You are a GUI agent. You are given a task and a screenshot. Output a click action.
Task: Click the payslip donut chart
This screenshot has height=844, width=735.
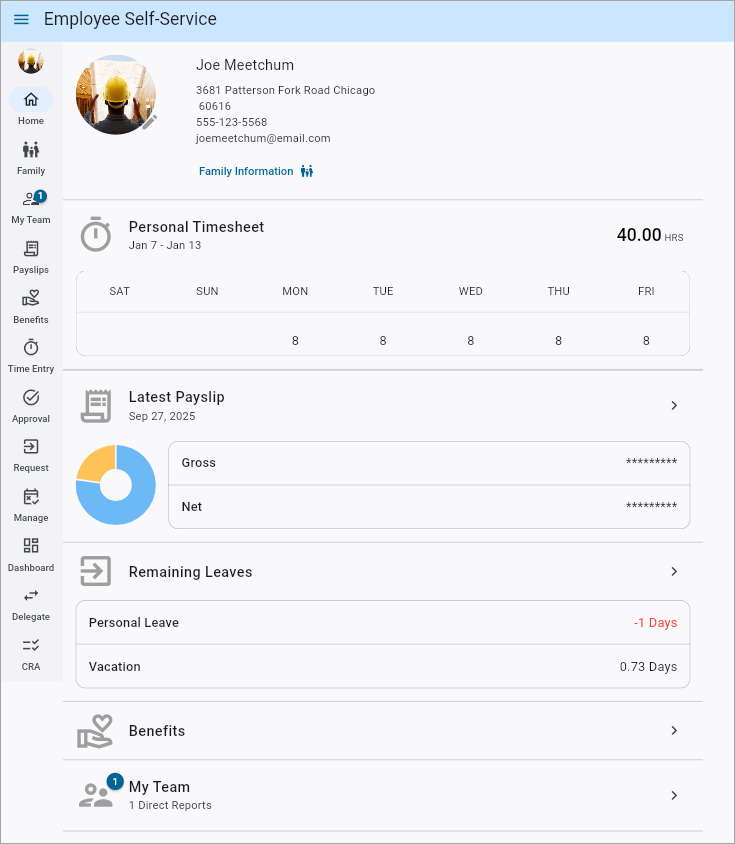point(116,485)
